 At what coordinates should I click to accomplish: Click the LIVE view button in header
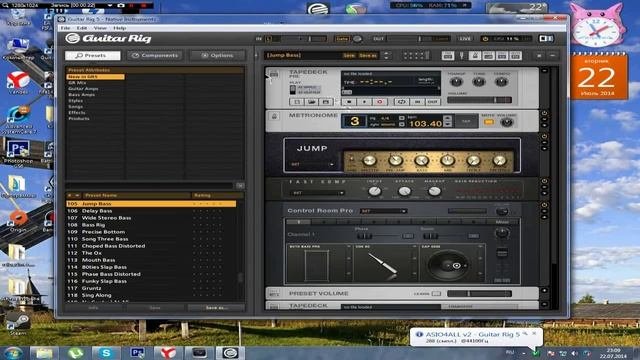[465, 39]
